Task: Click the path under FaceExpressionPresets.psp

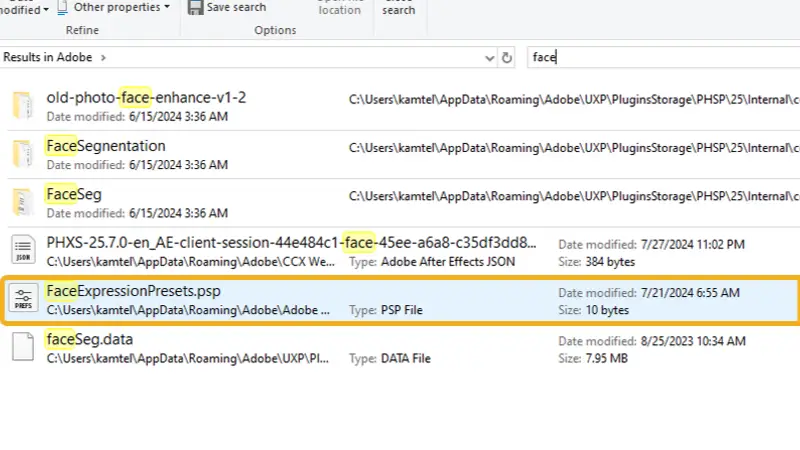Action: pos(188,310)
